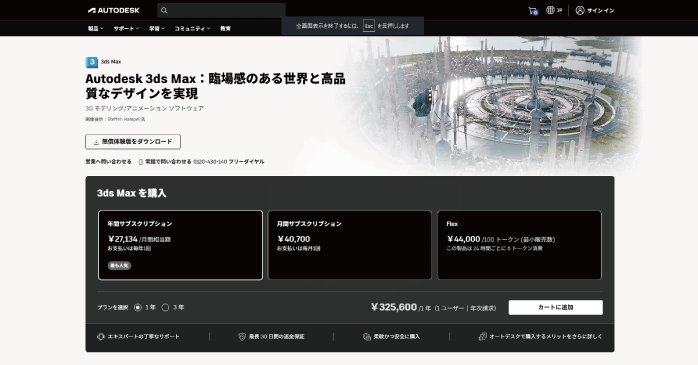Click エキスパートの丁寧なサポート headset icon

click(101, 337)
